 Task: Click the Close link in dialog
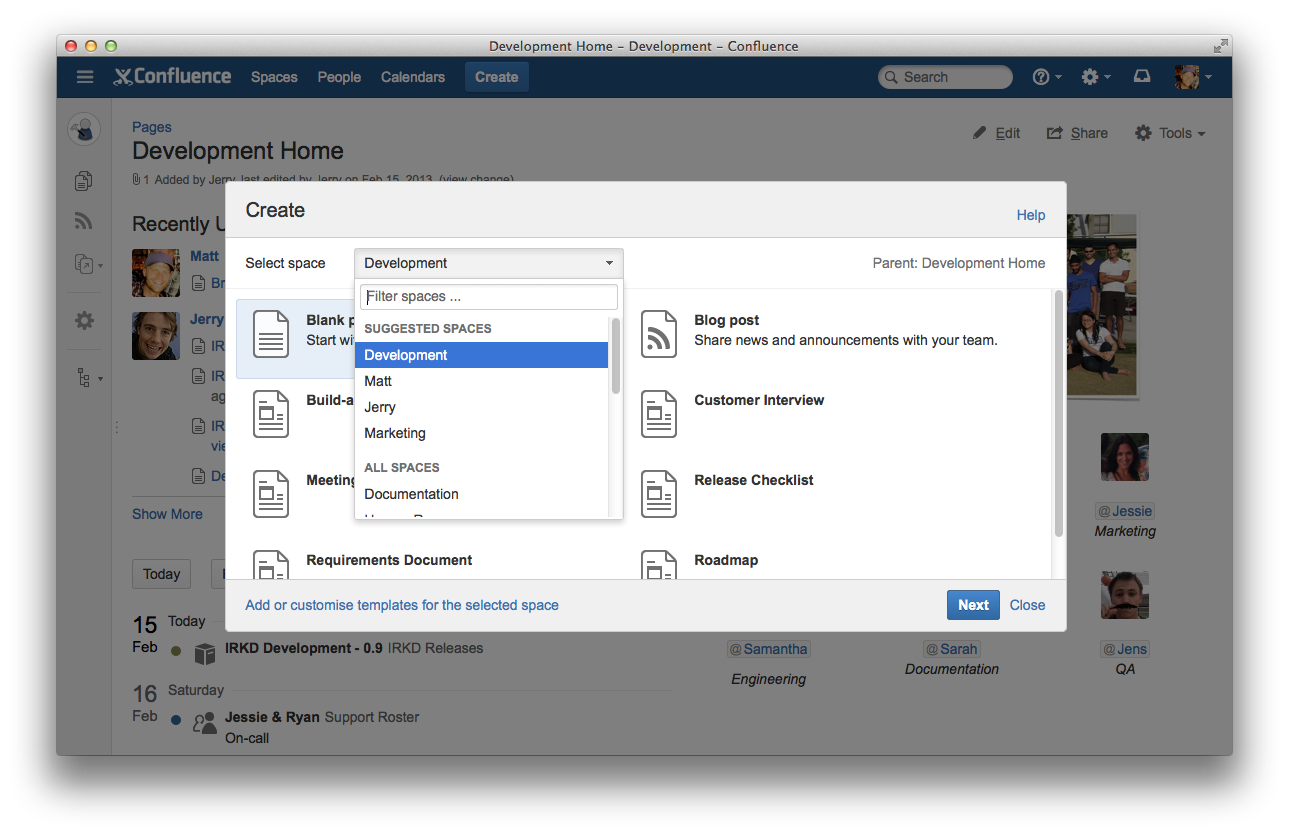[x=1027, y=605]
